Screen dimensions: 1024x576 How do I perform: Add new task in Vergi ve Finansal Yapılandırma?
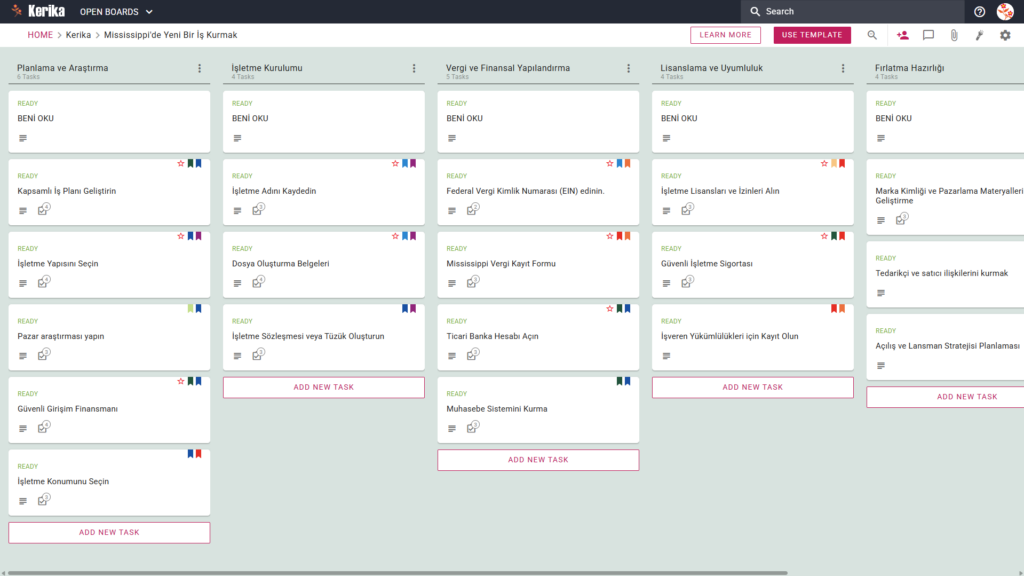point(538,460)
